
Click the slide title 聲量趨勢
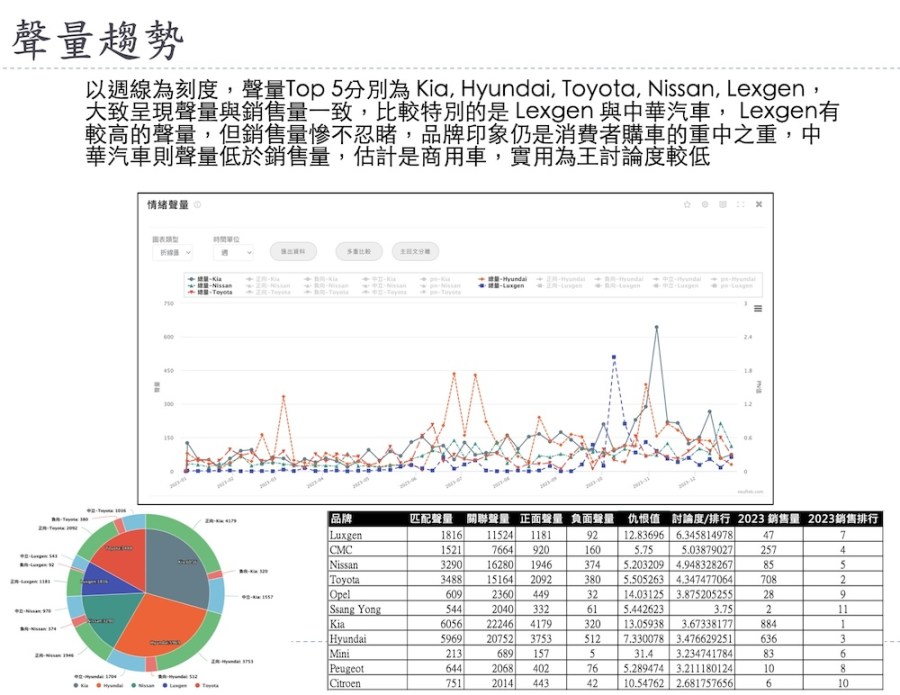[97, 39]
